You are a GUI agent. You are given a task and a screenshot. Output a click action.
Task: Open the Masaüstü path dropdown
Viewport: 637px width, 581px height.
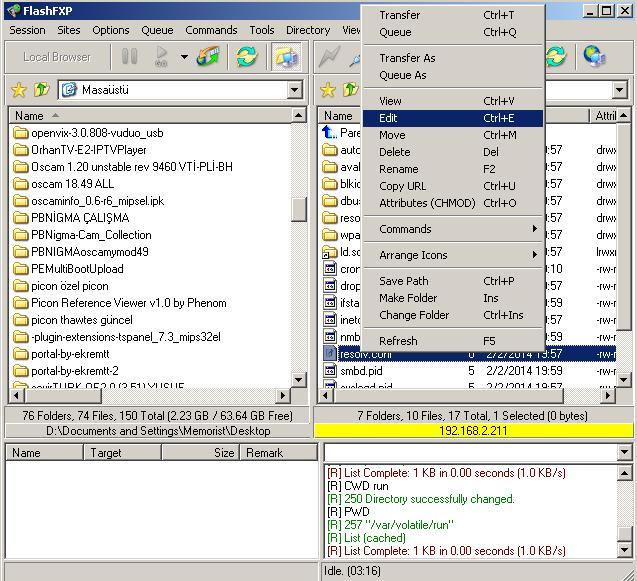coord(295,90)
